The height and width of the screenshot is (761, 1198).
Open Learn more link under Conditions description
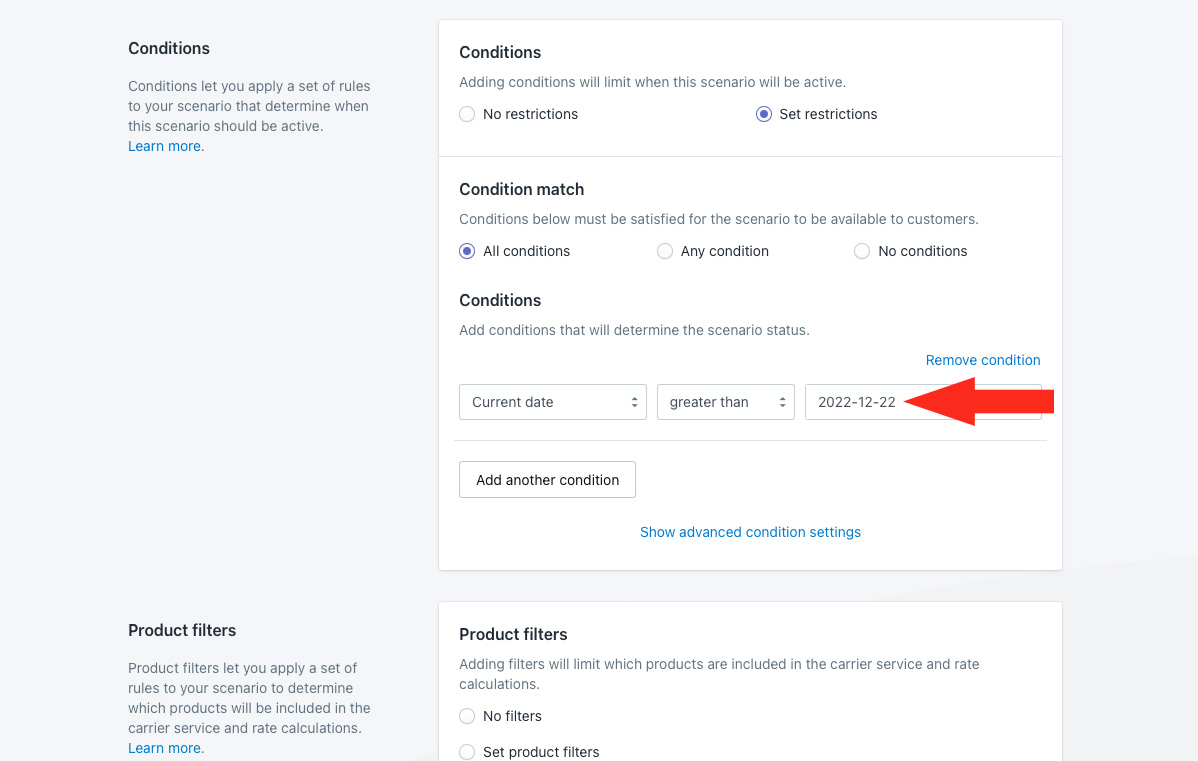pos(164,146)
